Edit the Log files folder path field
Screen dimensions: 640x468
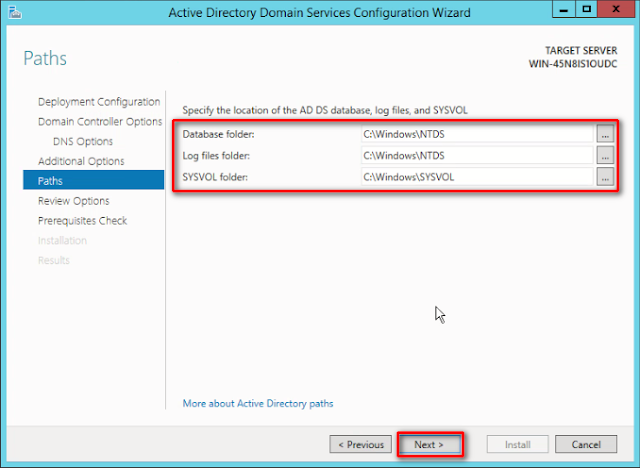pyautogui.click(x=477, y=155)
